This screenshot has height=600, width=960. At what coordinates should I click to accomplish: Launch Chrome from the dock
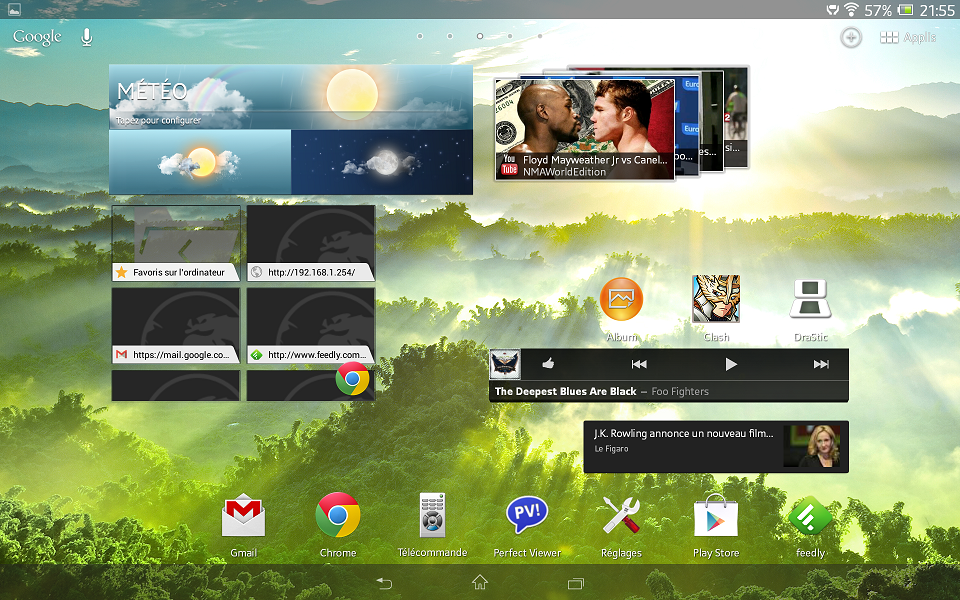point(337,516)
